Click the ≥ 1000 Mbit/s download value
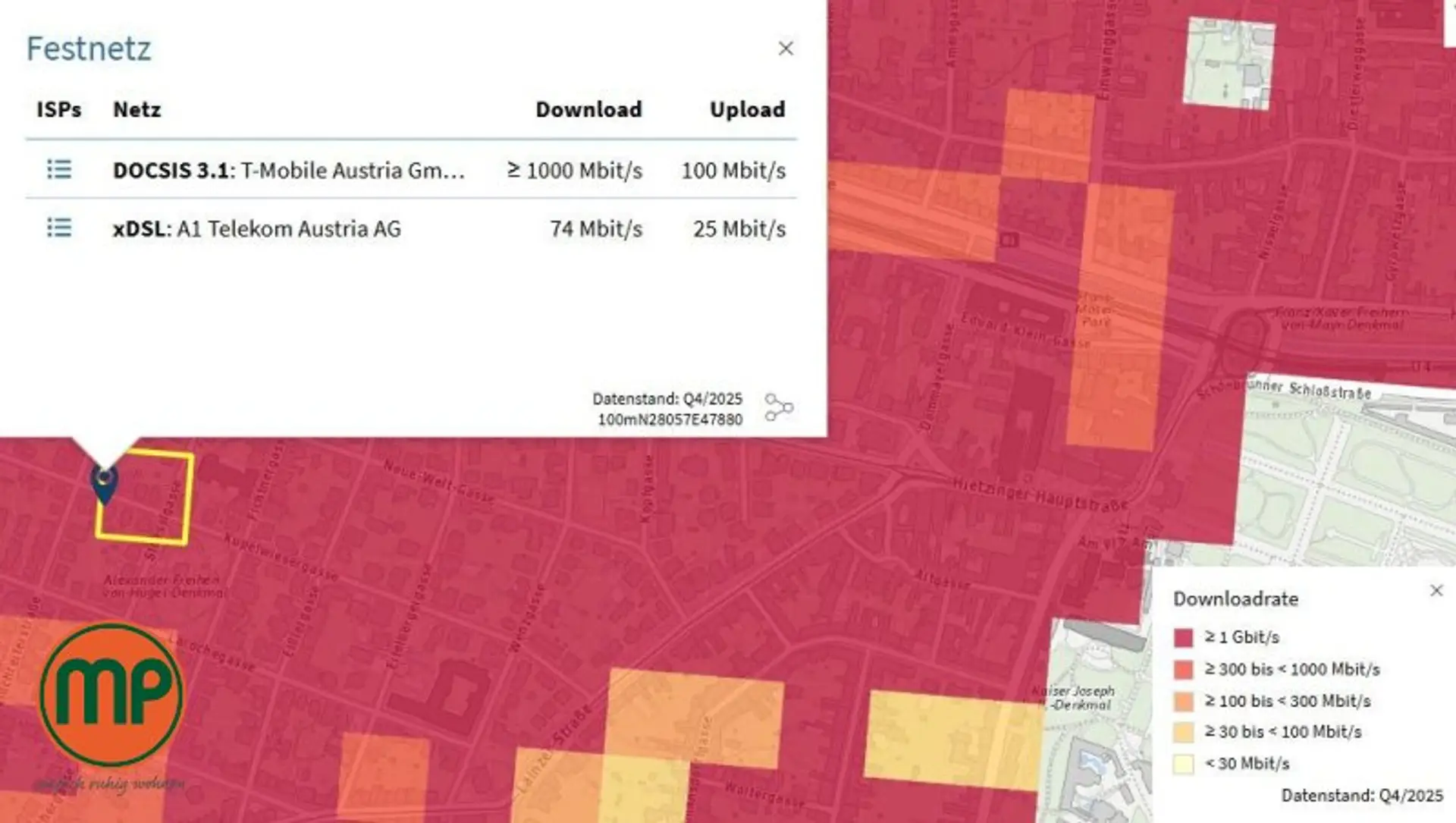Image resolution: width=1456 pixels, height=823 pixels. pyautogui.click(x=575, y=170)
